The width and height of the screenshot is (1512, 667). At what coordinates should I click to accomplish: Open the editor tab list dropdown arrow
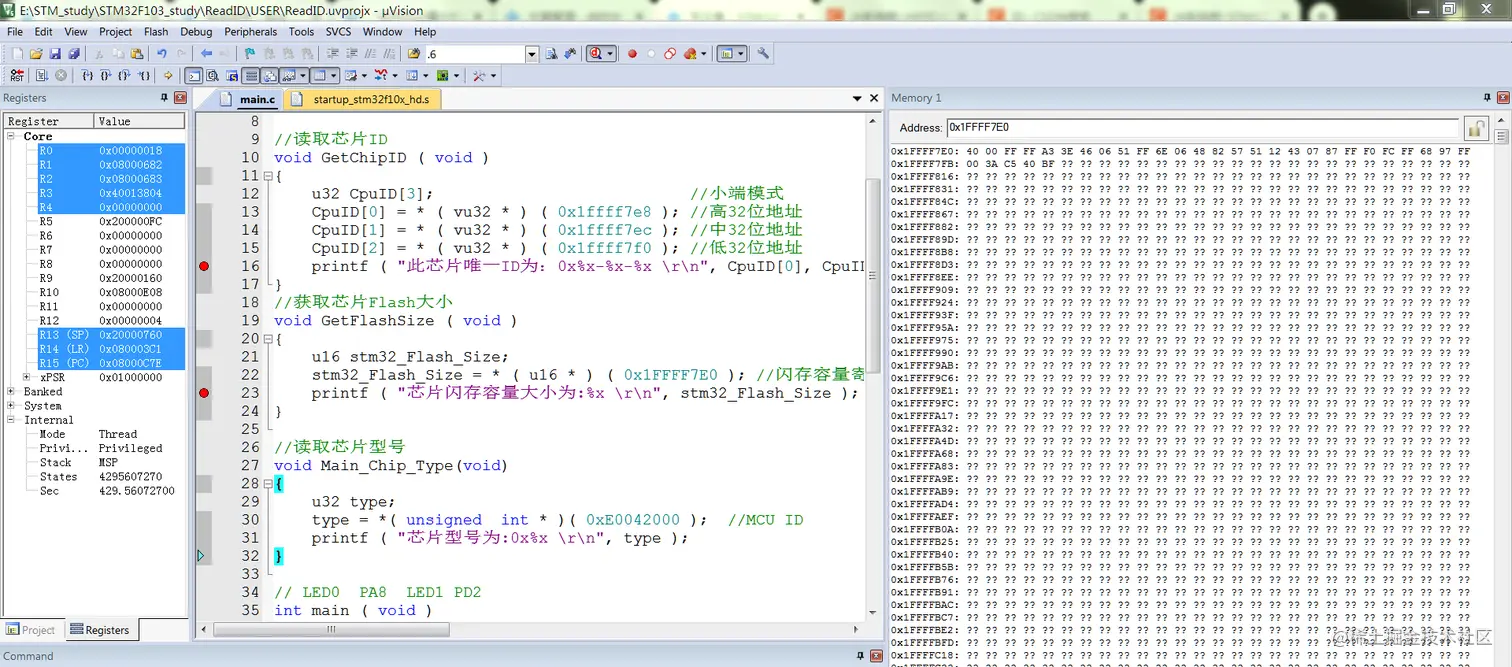pyautogui.click(x=857, y=99)
